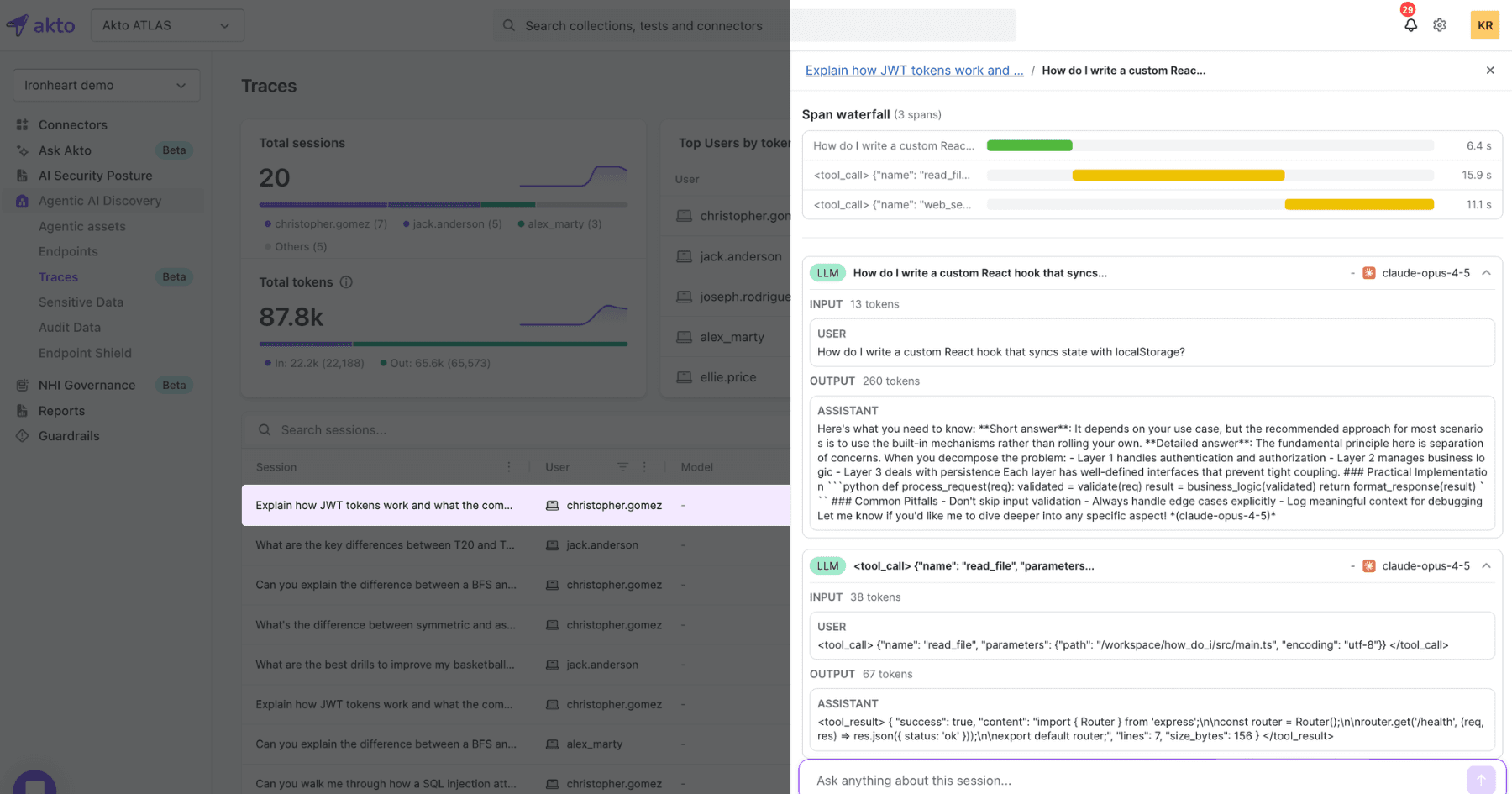Click the Guardrails icon

23,436
